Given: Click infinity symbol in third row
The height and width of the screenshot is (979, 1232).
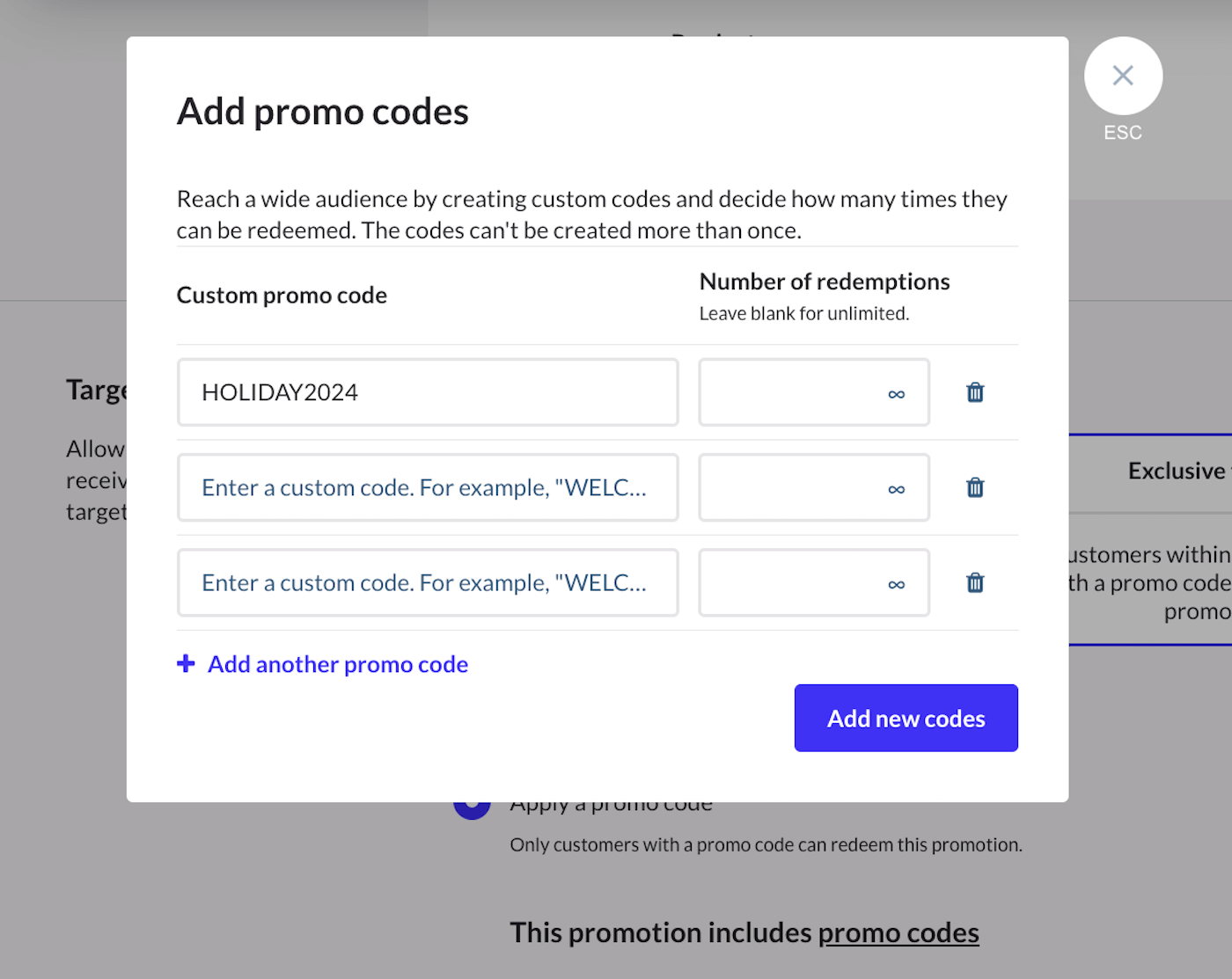Looking at the screenshot, I should pyautogui.click(x=896, y=584).
